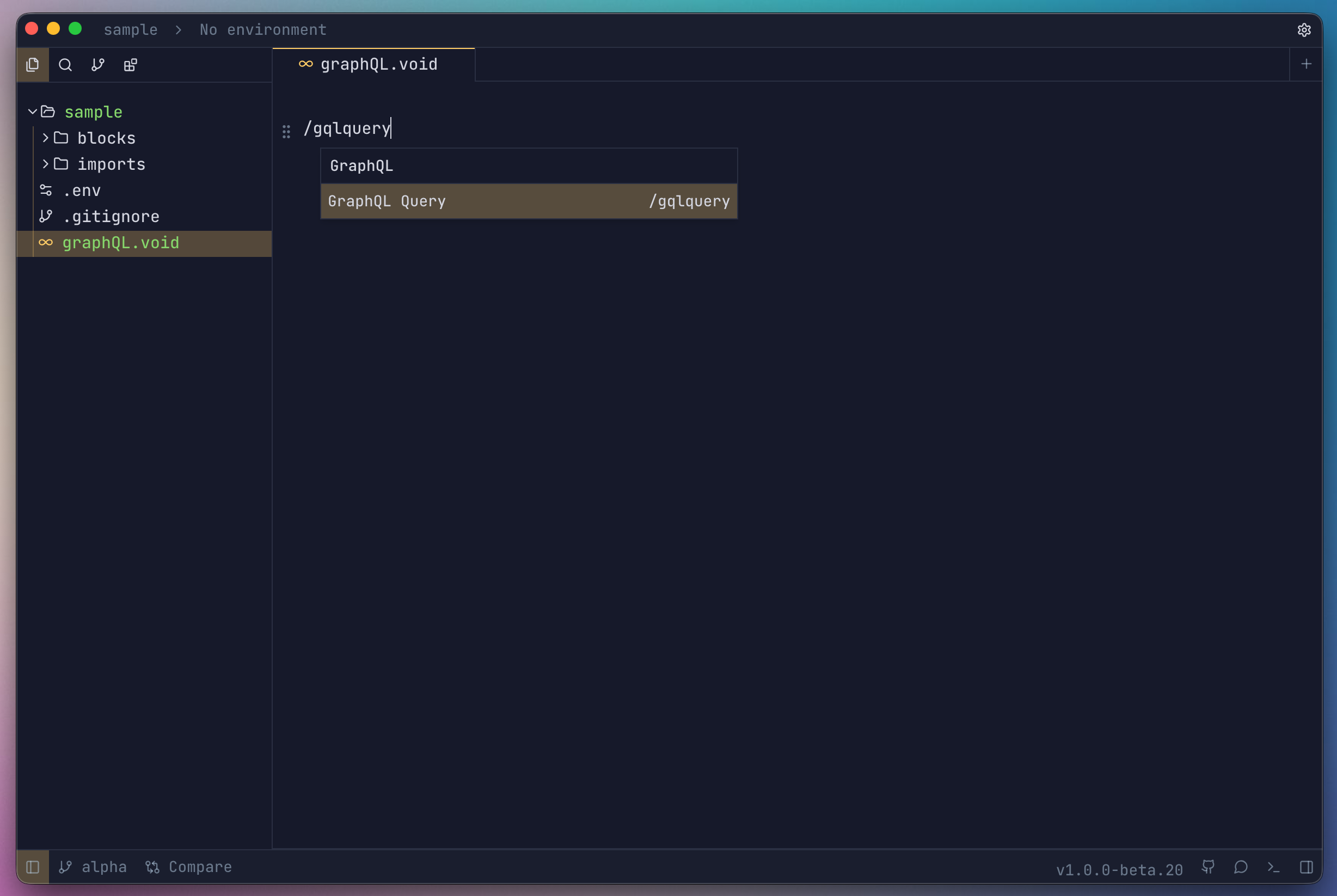Click the /gqlquery input field
This screenshot has height=896, width=1337.
pos(347,128)
